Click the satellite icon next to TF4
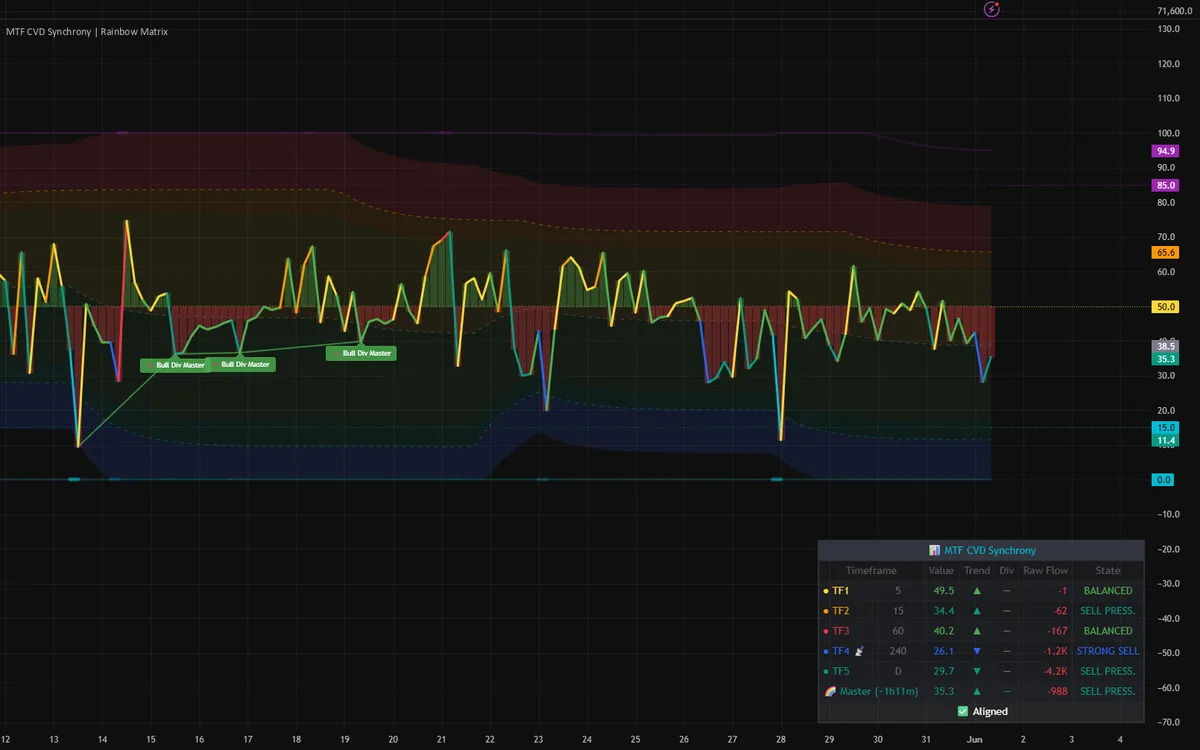The image size is (1200, 750). pyautogui.click(x=858, y=651)
